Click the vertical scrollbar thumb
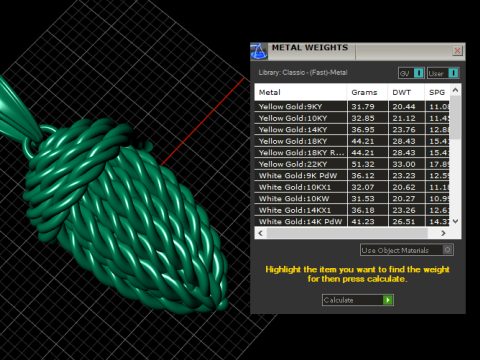The image size is (480, 360). pos(455,117)
